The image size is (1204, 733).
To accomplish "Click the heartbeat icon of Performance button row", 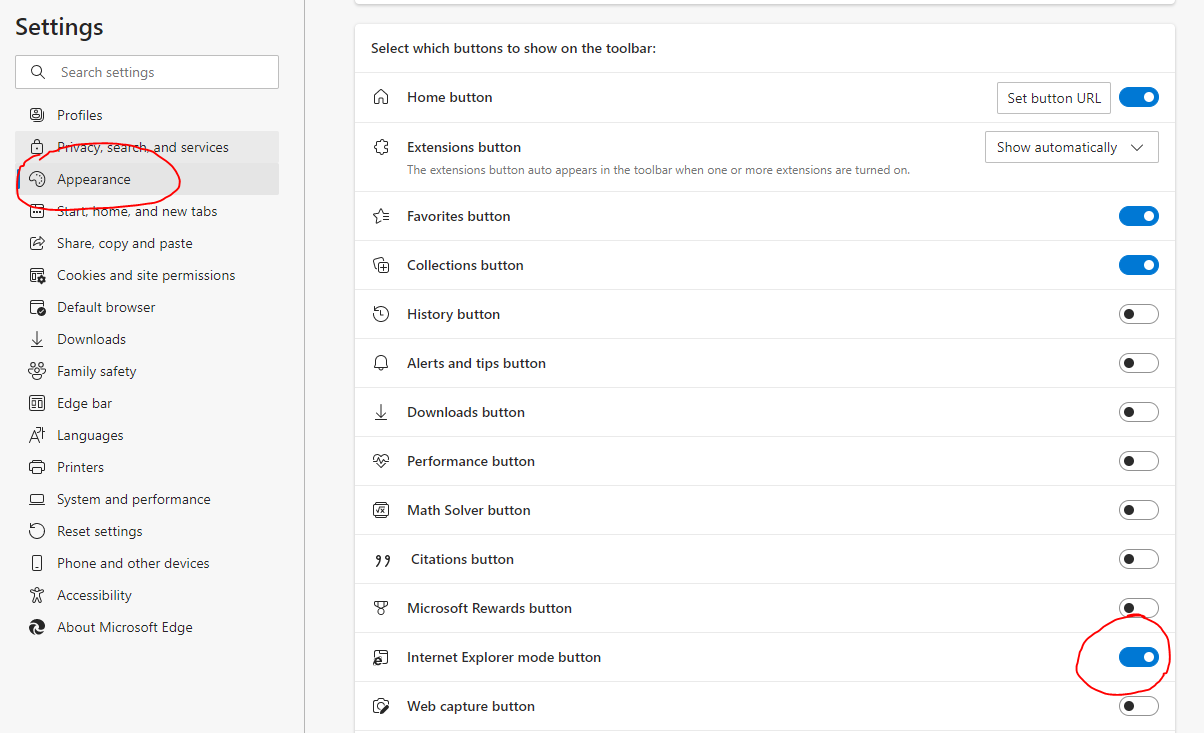I will click(380, 461).
